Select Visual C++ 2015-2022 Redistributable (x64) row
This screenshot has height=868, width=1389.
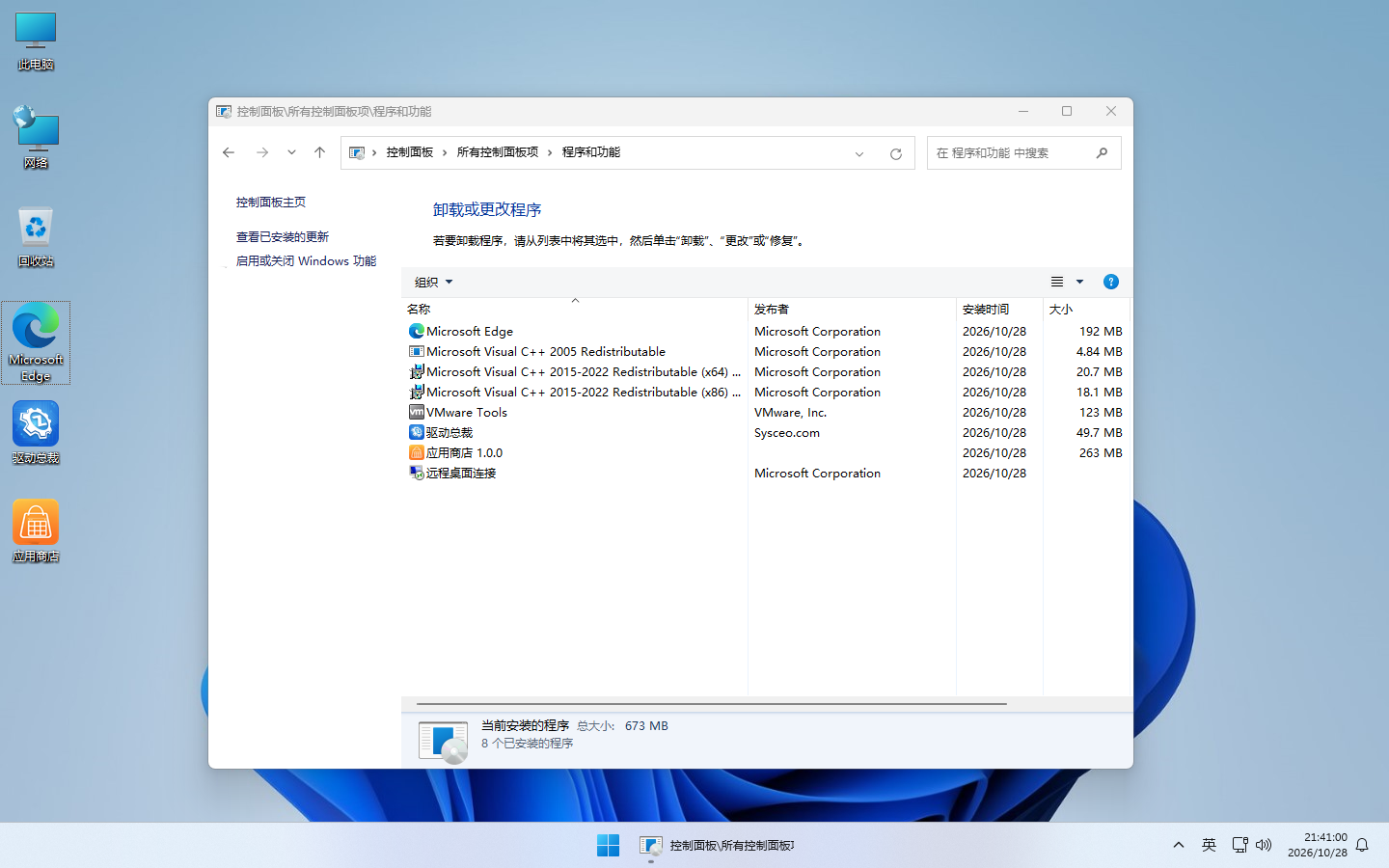766,371
